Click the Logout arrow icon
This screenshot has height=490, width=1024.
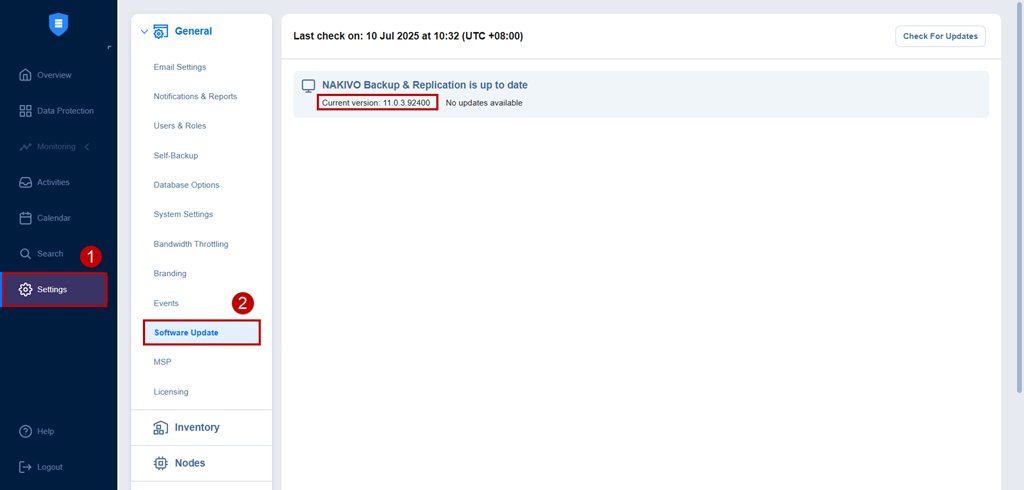click(25, 466)
